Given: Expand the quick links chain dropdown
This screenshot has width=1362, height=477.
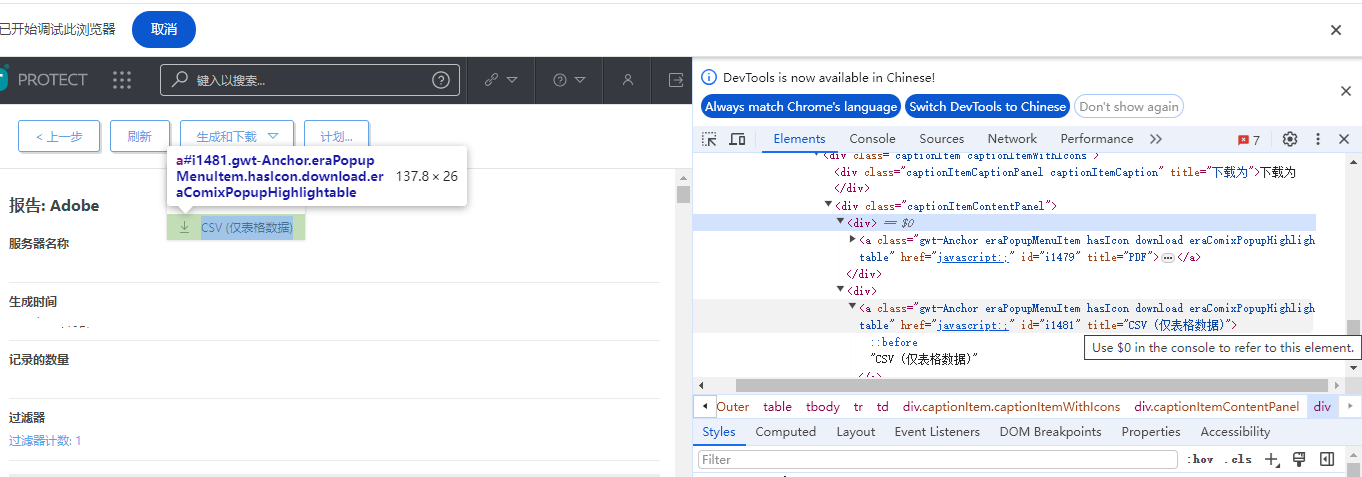Looking at the screenshot, I should 501,80.
